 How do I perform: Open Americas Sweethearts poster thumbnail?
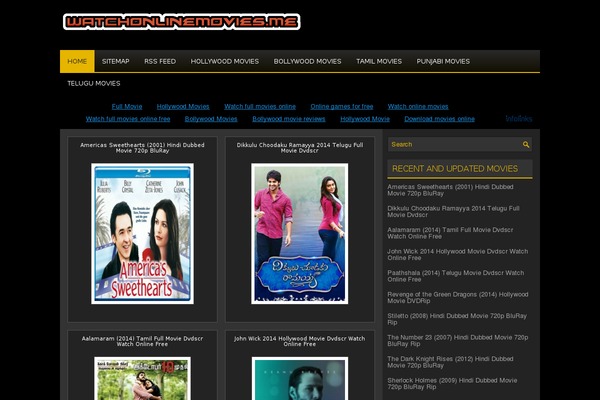142,233
